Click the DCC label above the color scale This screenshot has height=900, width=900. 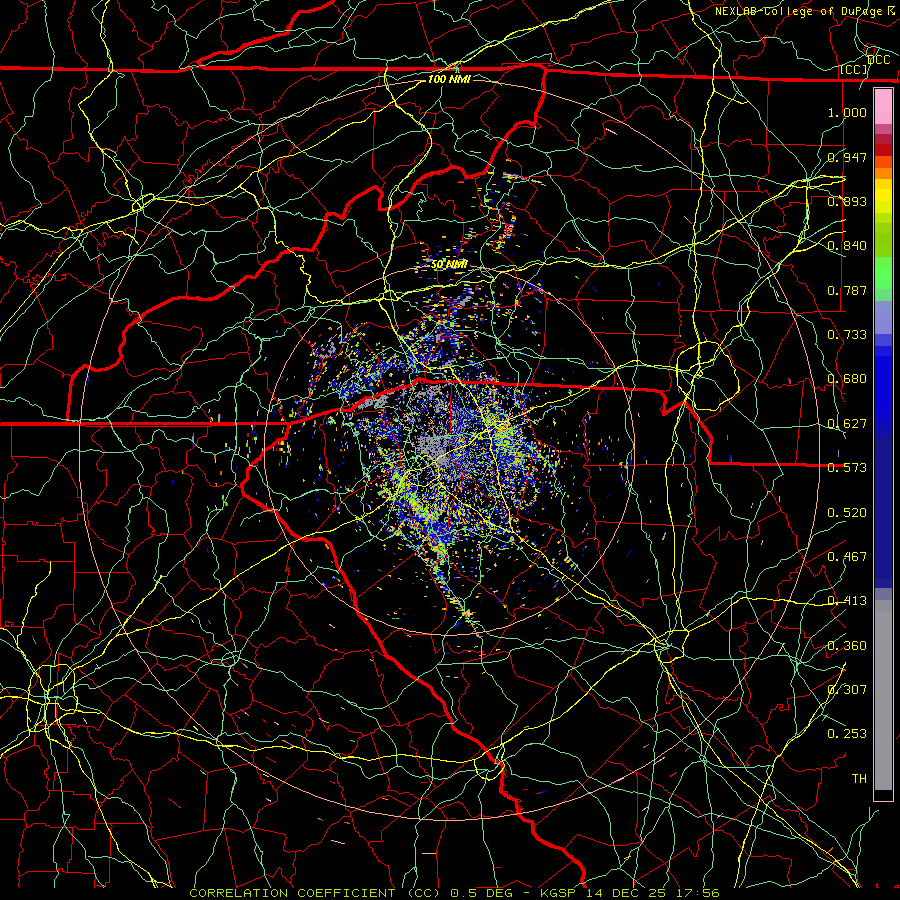point(878,60)
